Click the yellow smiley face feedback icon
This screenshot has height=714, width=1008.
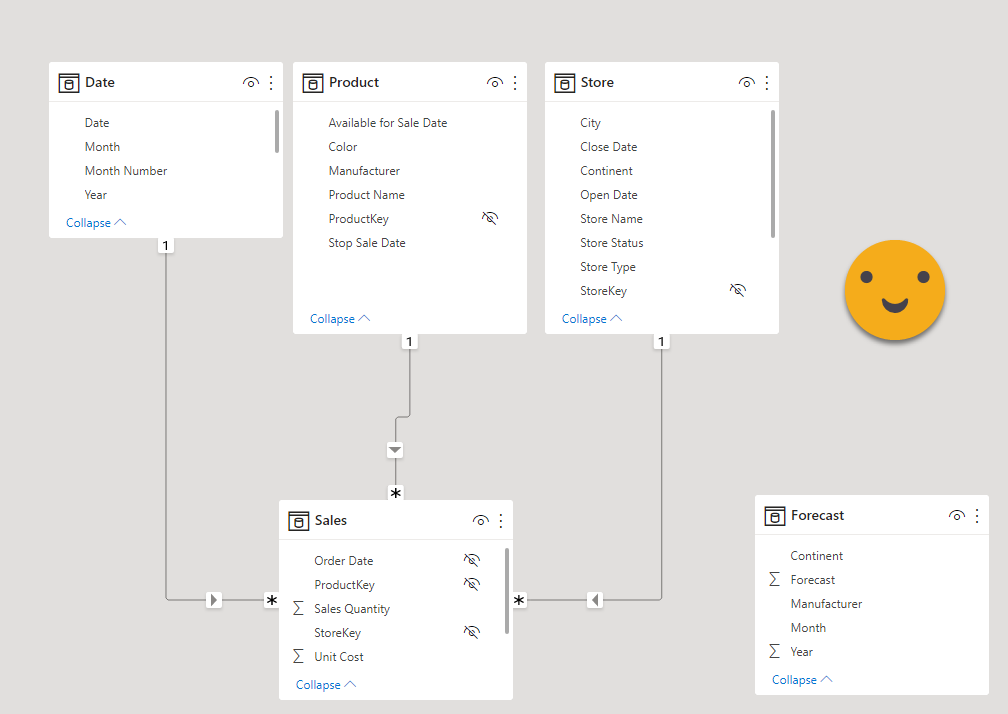(894, 289)
